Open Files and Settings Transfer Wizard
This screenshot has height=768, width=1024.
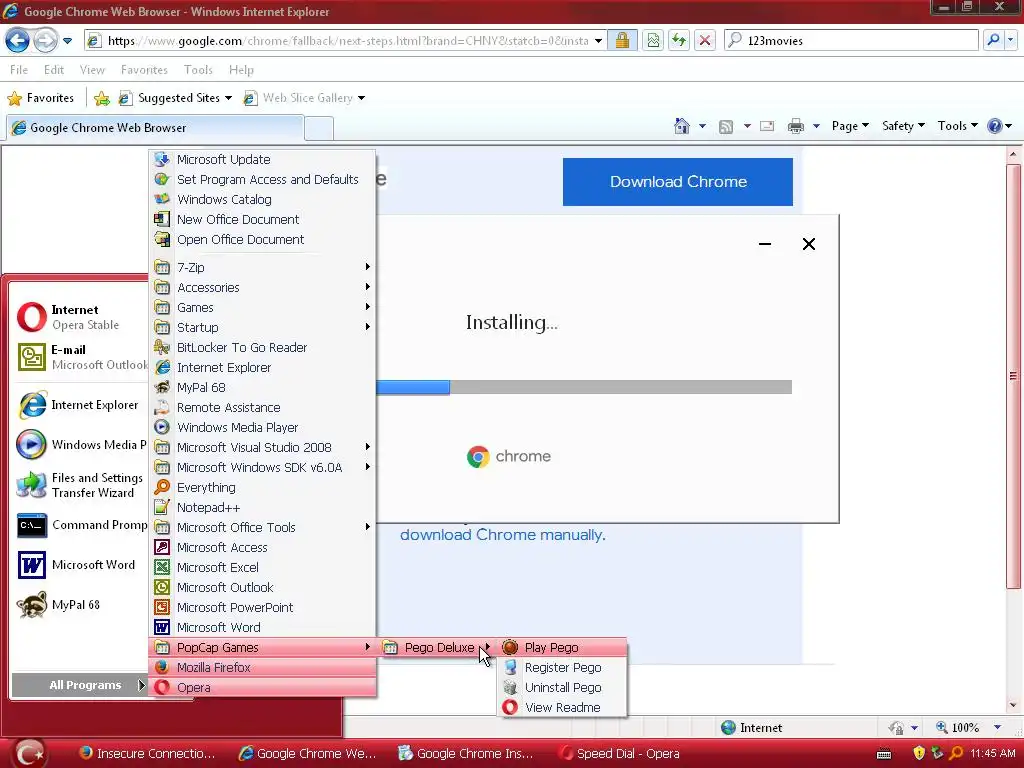point(79,485)
